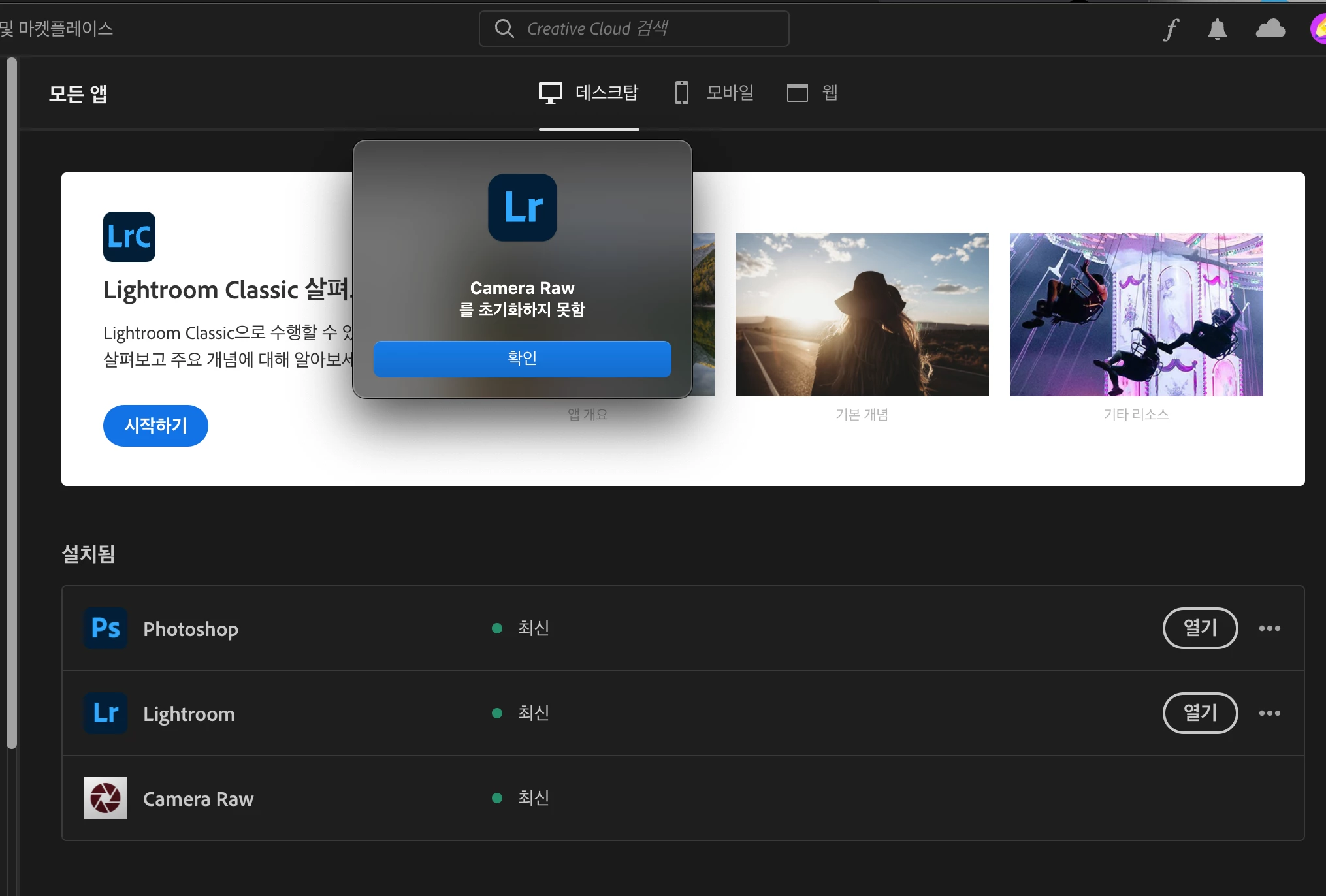The width and height of the screenshot is (1326, 896).
Task: Click the Lightroom Classic LrC icon
Action: click(x=129, y=236)
